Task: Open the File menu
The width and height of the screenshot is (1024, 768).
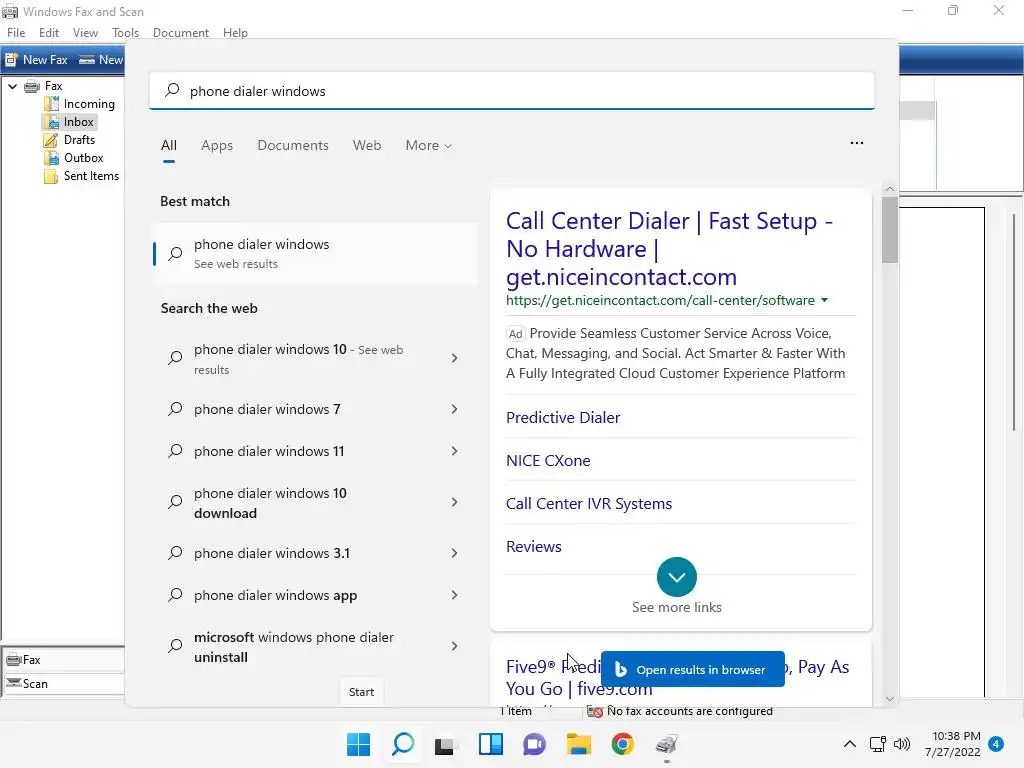Action: pos(16,33)
